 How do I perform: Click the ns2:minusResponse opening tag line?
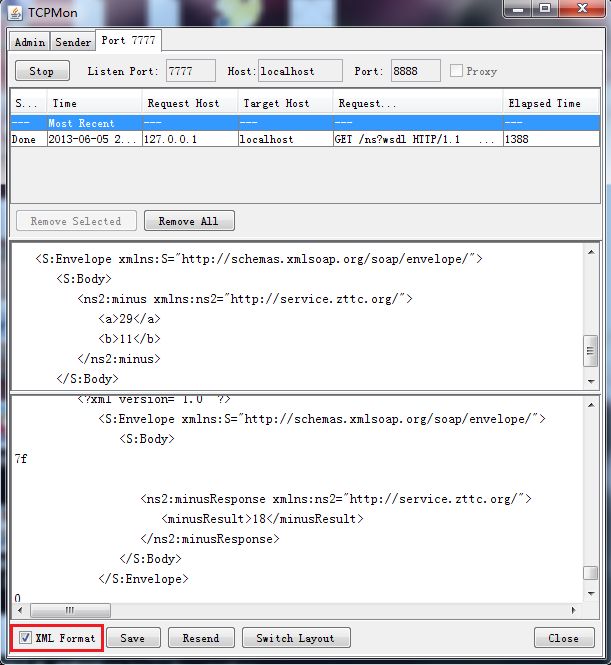[336, 498]
